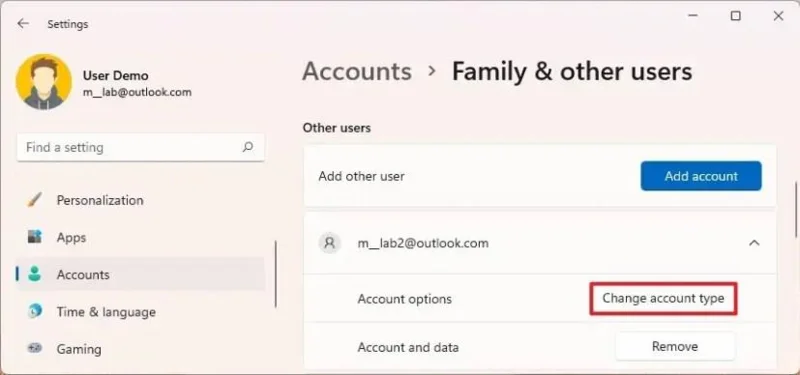The width and height of the screenshot is (800, 375).
Task: Click the m__lab2 user avatar icon
Action: [x=330, y=243]
